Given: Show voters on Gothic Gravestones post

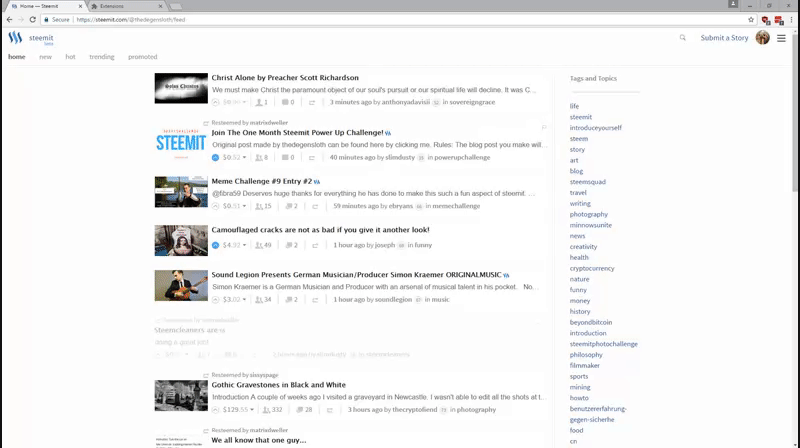Looking at the screenshot, I should [x=272, y=410].
